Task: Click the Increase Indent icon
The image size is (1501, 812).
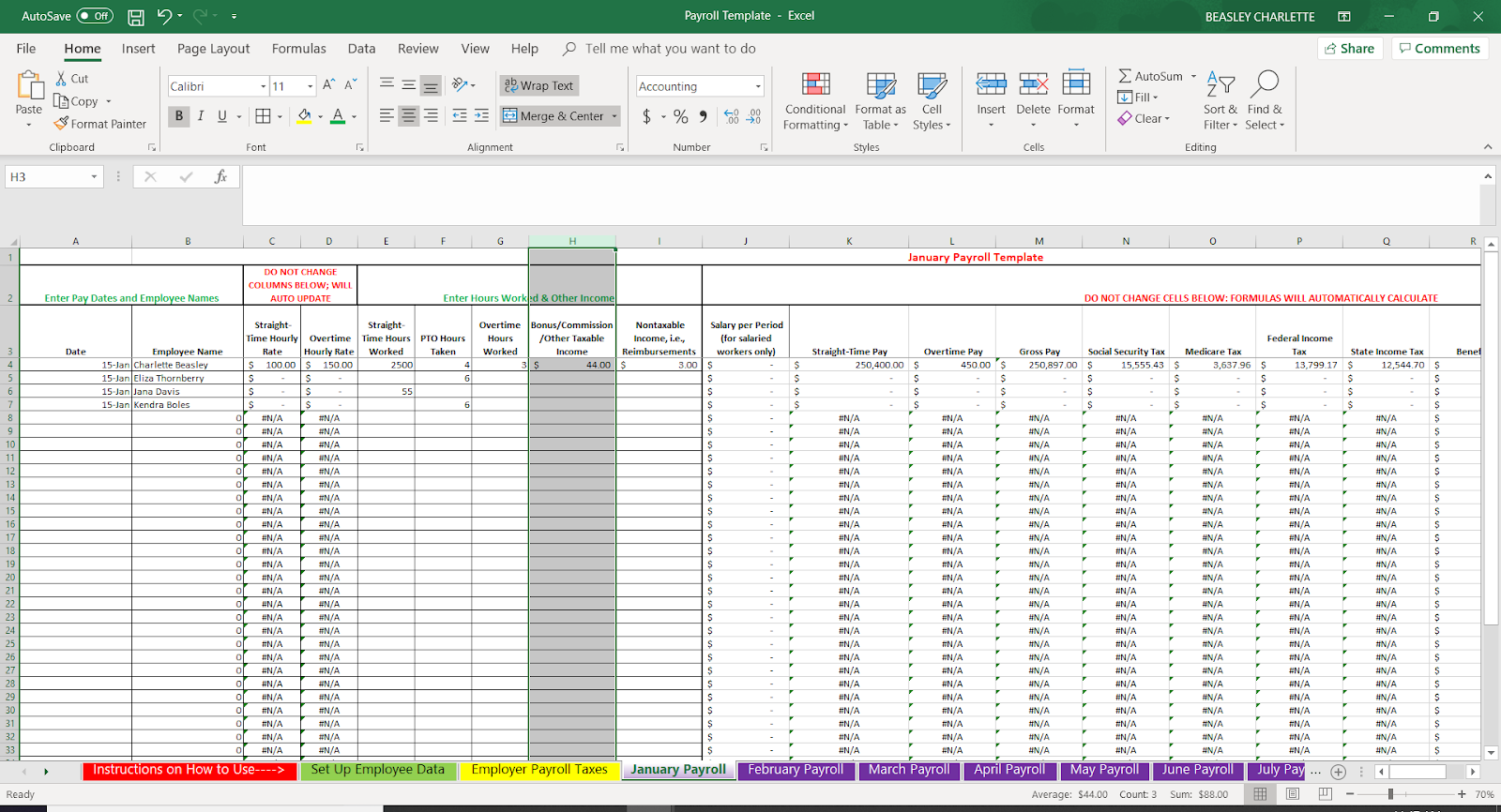Action: pos(481,115)
